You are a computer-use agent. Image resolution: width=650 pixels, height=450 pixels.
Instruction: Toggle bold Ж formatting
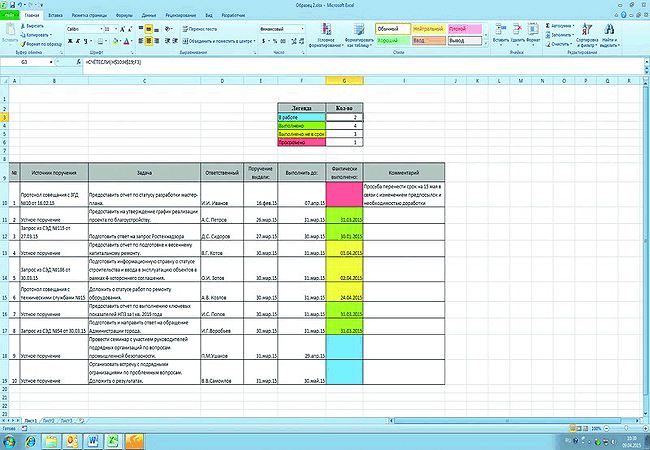pos(70,41)
